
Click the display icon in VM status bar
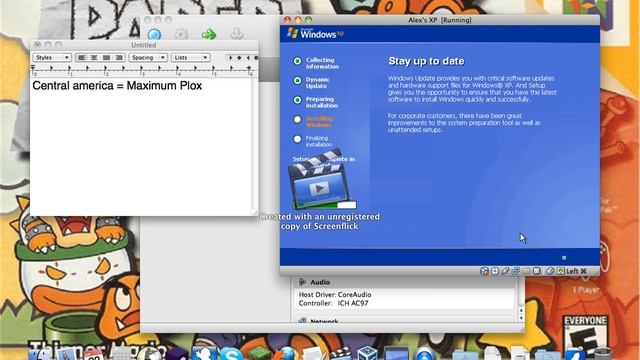537,271
